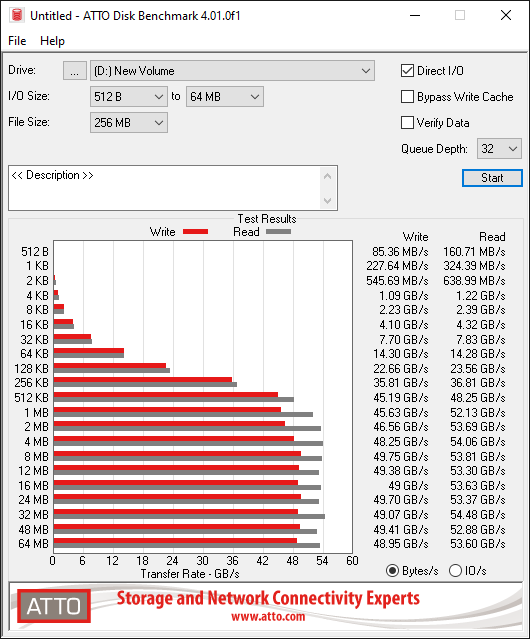Click the Transfer Rate - GB/s axis label
The height and width of the screenshot is (639, 530).
coord(190,574)
